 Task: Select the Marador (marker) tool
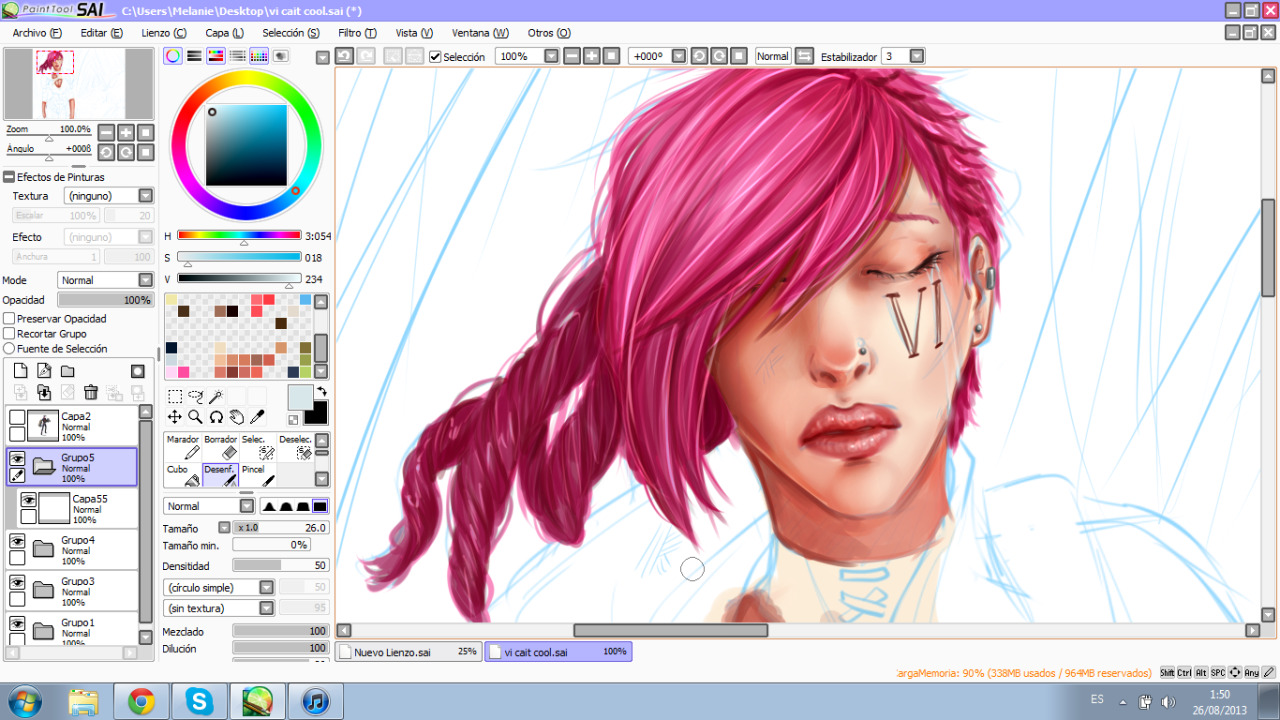coord(183,447)
